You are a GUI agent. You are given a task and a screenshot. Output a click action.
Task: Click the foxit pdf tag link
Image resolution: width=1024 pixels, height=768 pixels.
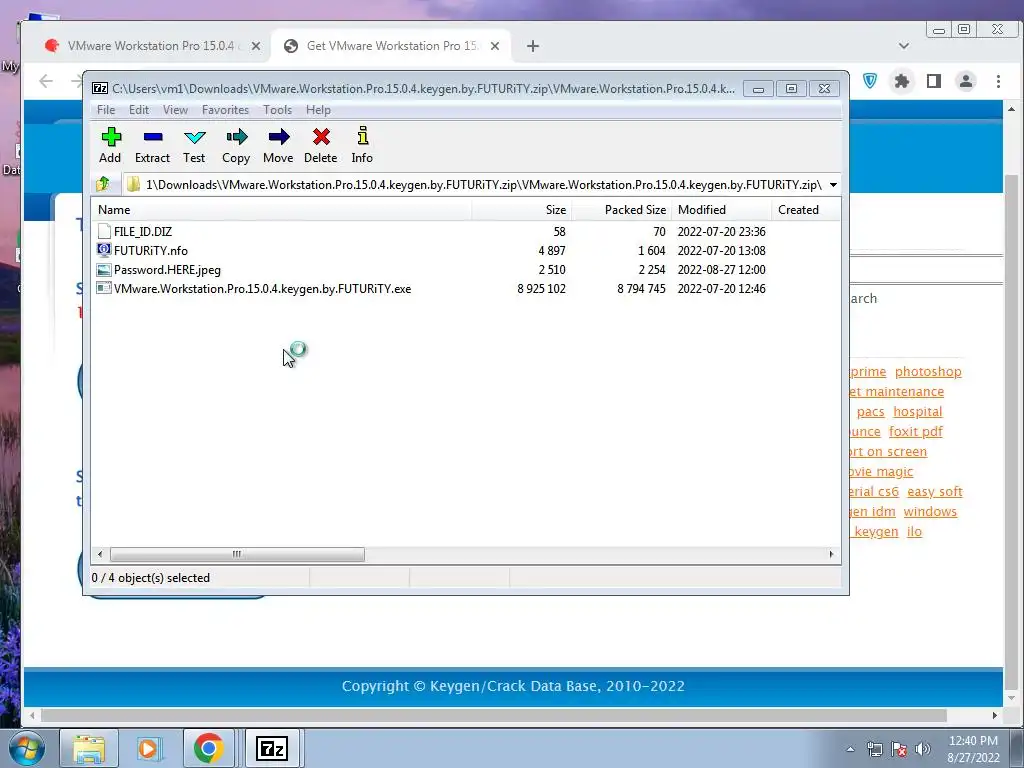pos(916,432)
